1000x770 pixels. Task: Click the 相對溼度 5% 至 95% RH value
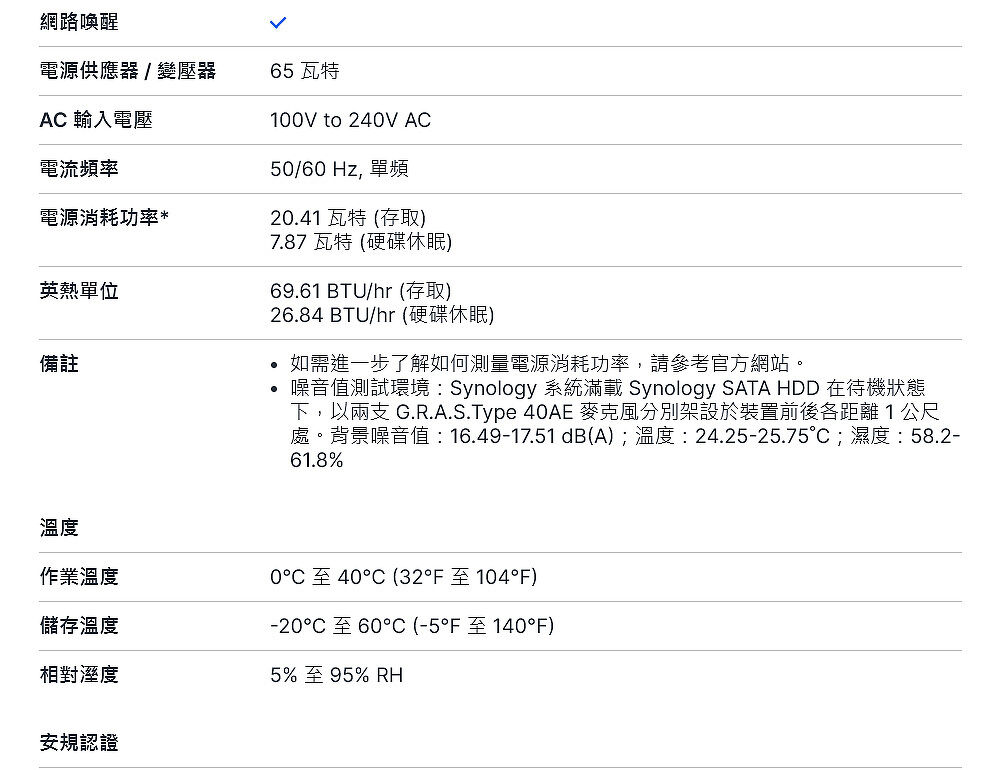point(336,675)
